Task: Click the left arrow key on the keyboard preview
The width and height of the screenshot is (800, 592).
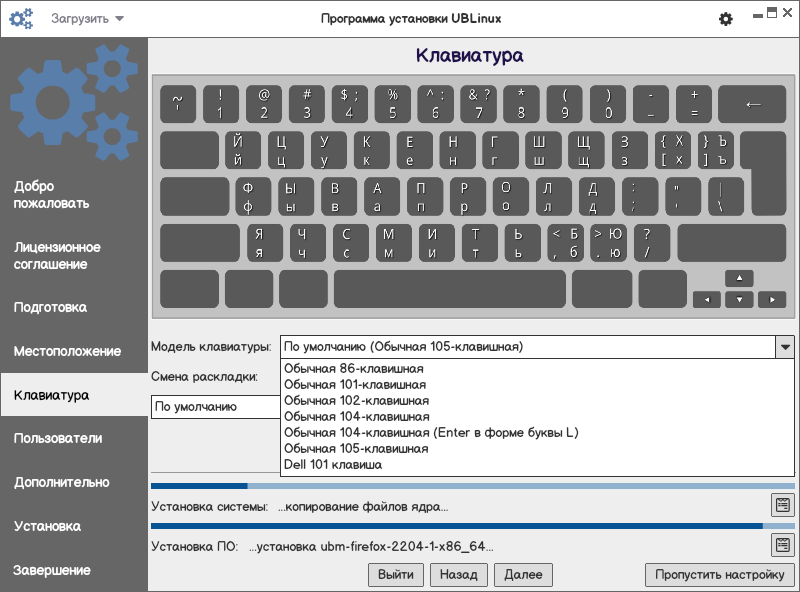Action: pyautogui.click(x=707, y=300)
